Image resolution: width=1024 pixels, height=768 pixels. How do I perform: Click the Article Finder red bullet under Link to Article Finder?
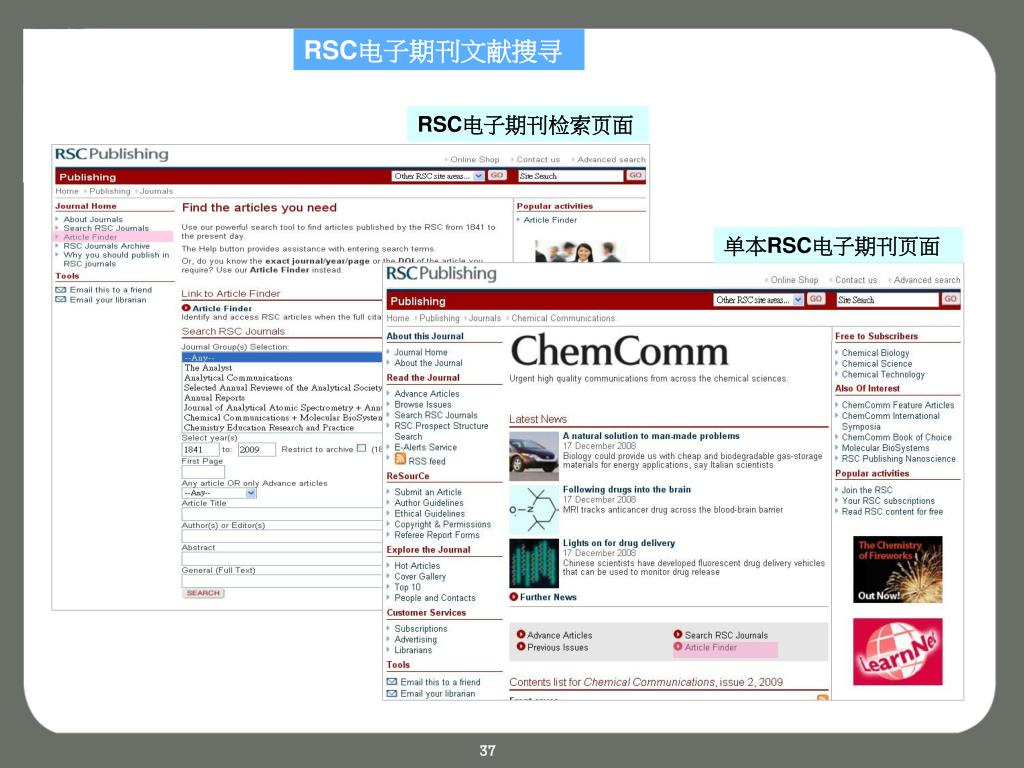point(186,308)
